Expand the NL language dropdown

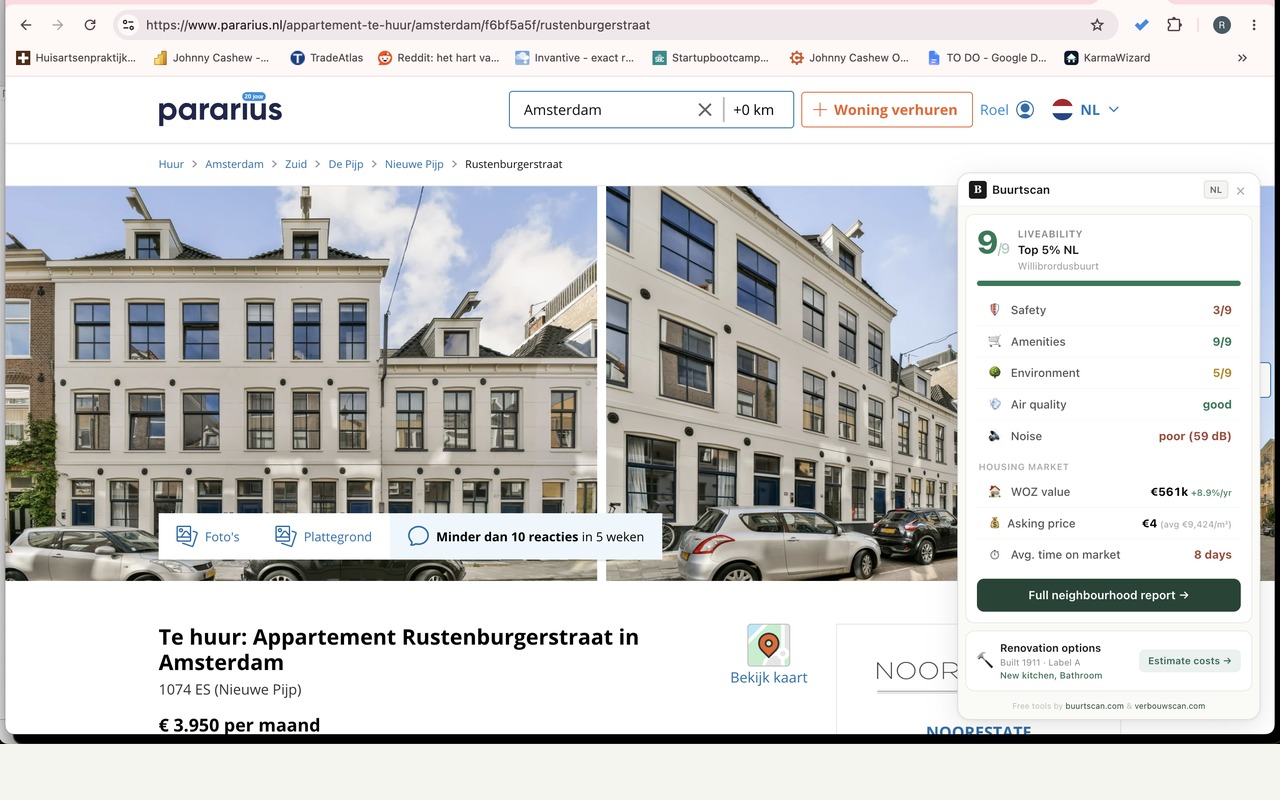pyautogui.click(x=1114, y=110)
